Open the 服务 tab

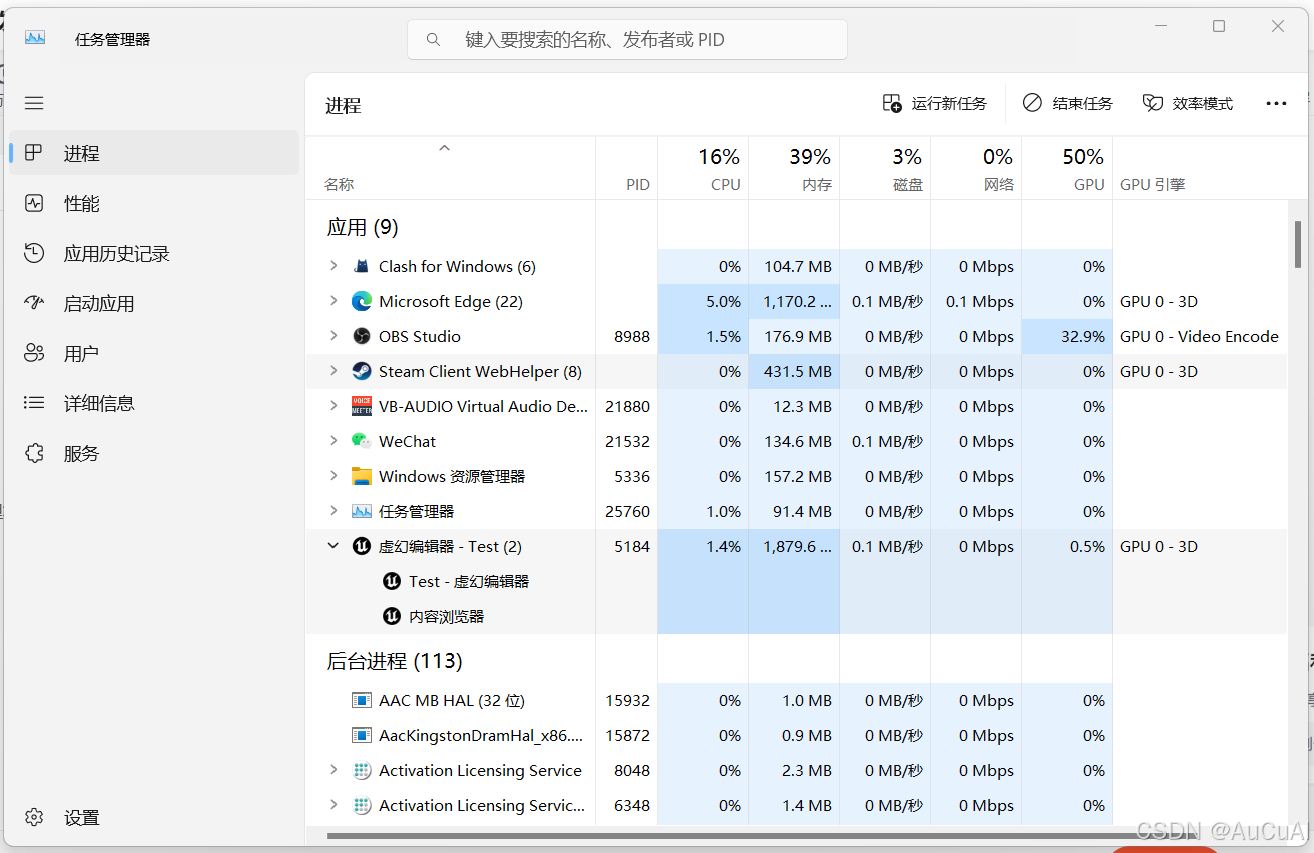pos(154,453)
